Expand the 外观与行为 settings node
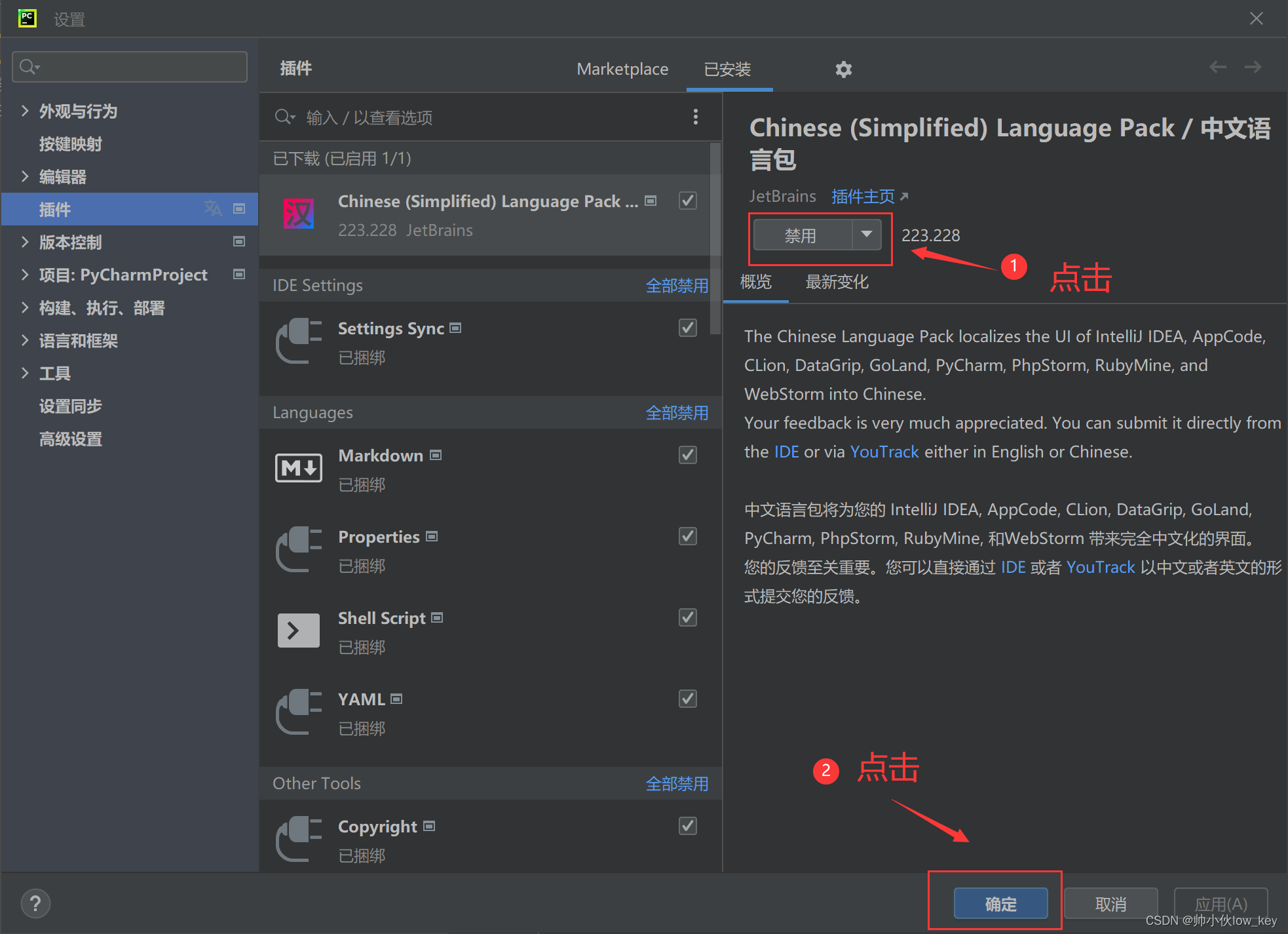The width and height of the screenshot is (1288, 934). coord(25,110)
